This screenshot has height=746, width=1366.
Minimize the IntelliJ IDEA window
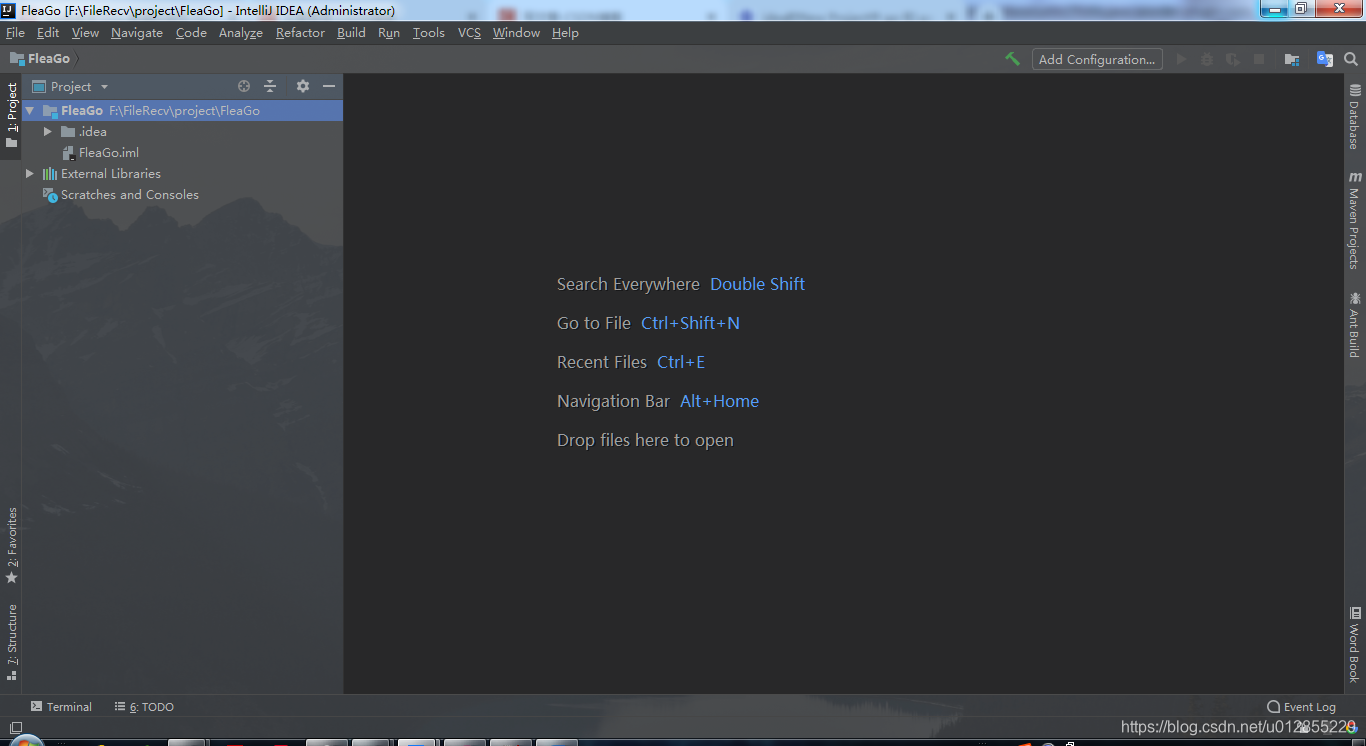click(1273, 9)
